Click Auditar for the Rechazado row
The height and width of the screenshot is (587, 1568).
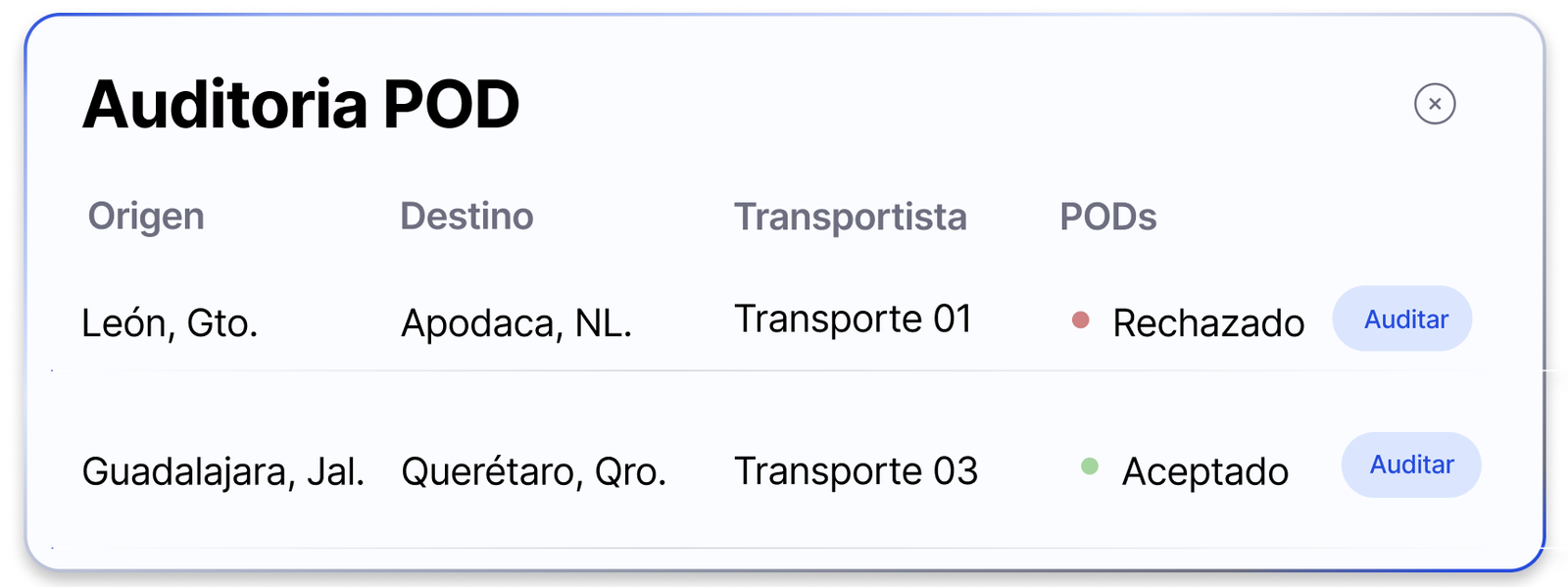click(x=1402, y=318)
